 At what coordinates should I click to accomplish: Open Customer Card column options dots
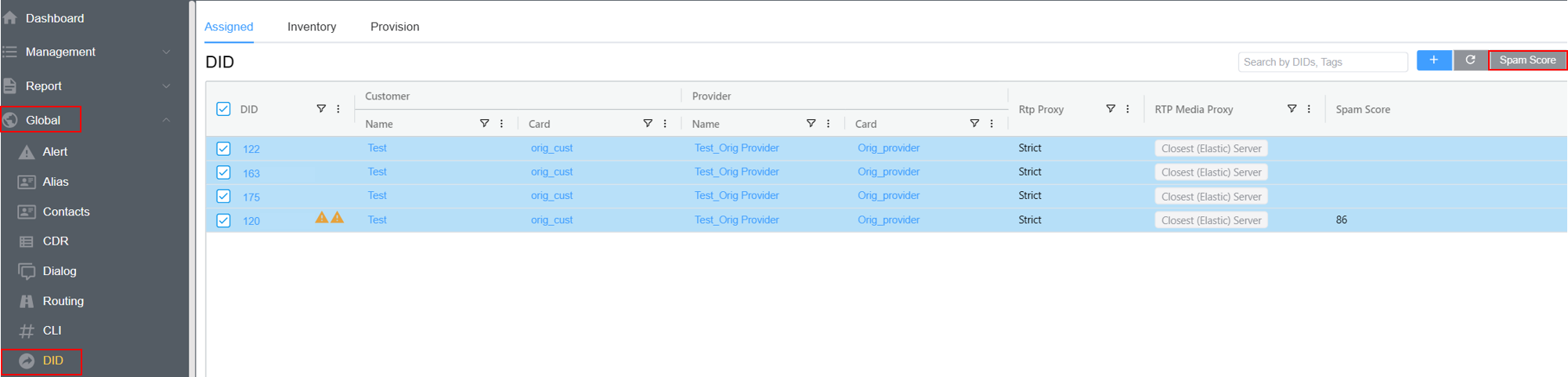click(x=665, y=123)
